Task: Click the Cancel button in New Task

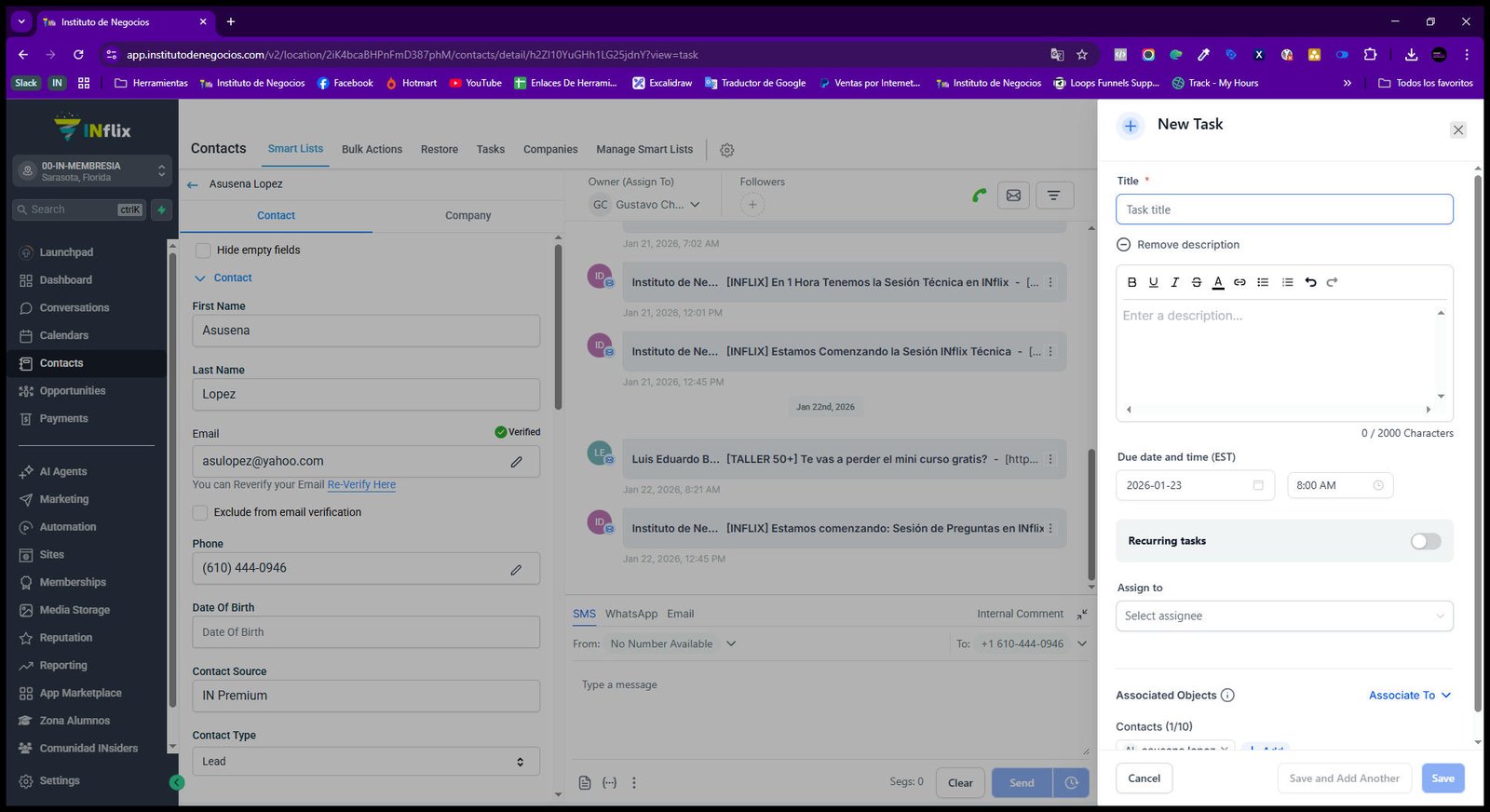Action: [1144, 778]
